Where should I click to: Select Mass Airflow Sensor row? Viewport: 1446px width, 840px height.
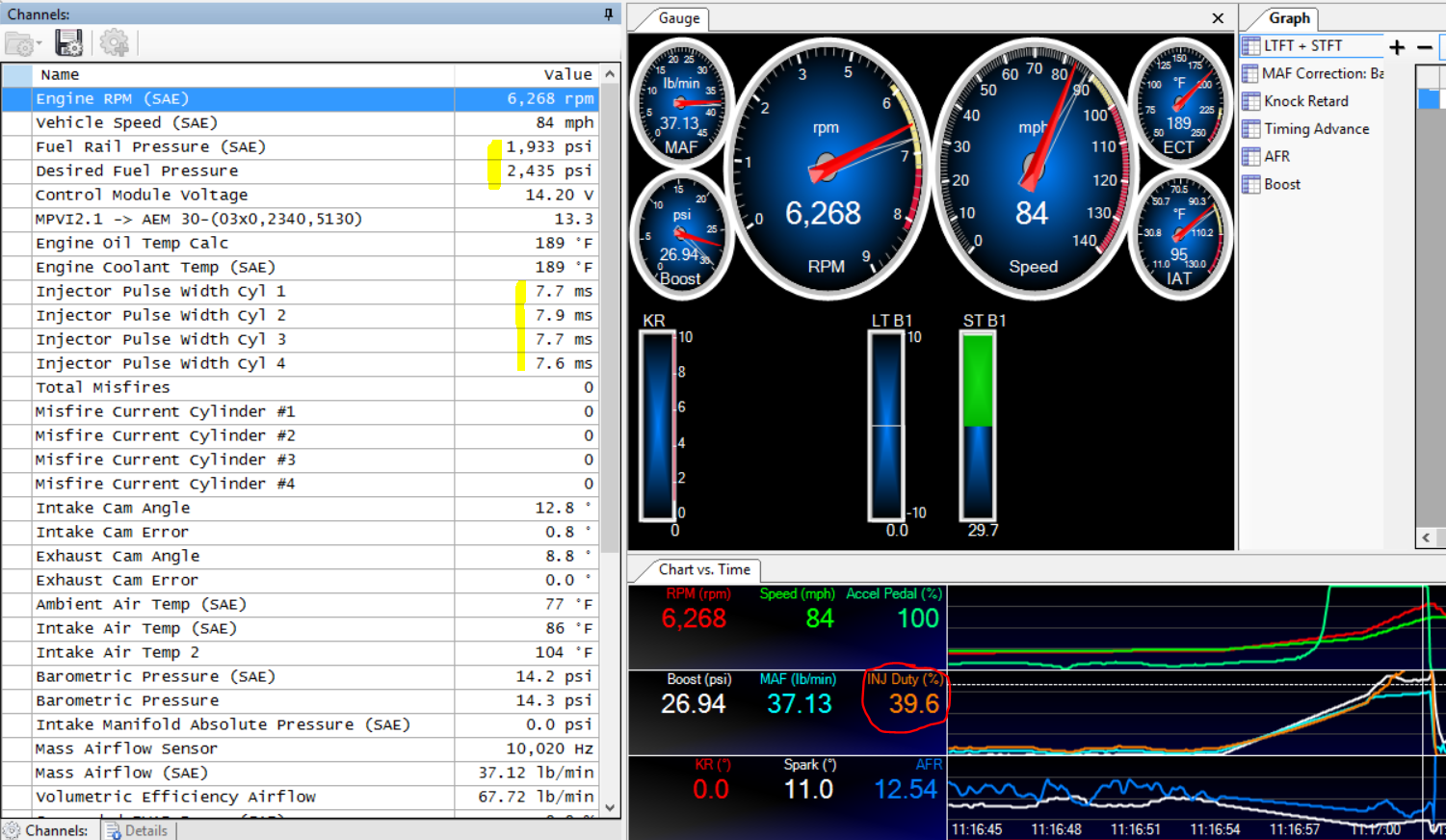301,748
